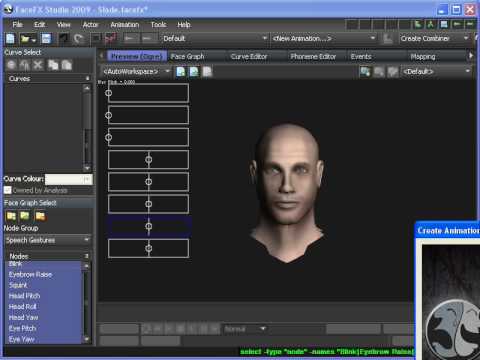Click the white page icon after AutoWorkspace
This screenshot has width=480, height=360.
(x=207, y=71)
